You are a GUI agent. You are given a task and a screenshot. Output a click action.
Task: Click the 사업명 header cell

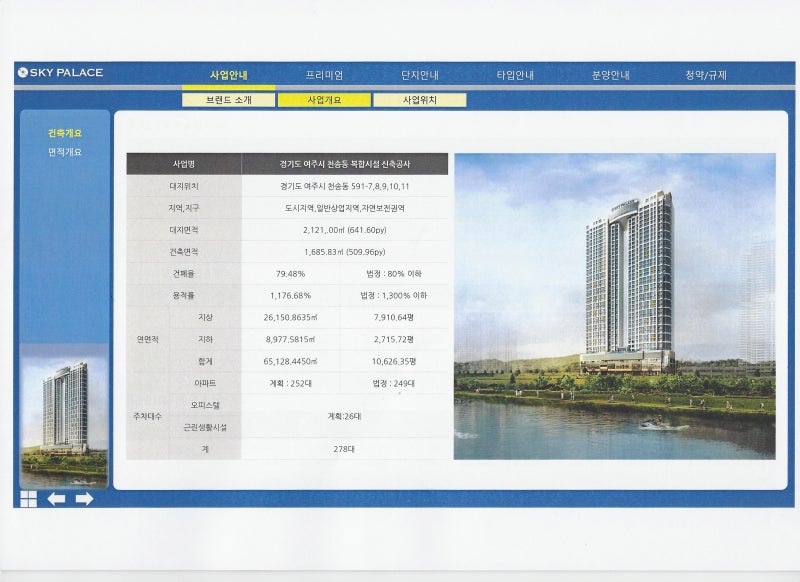184,164
